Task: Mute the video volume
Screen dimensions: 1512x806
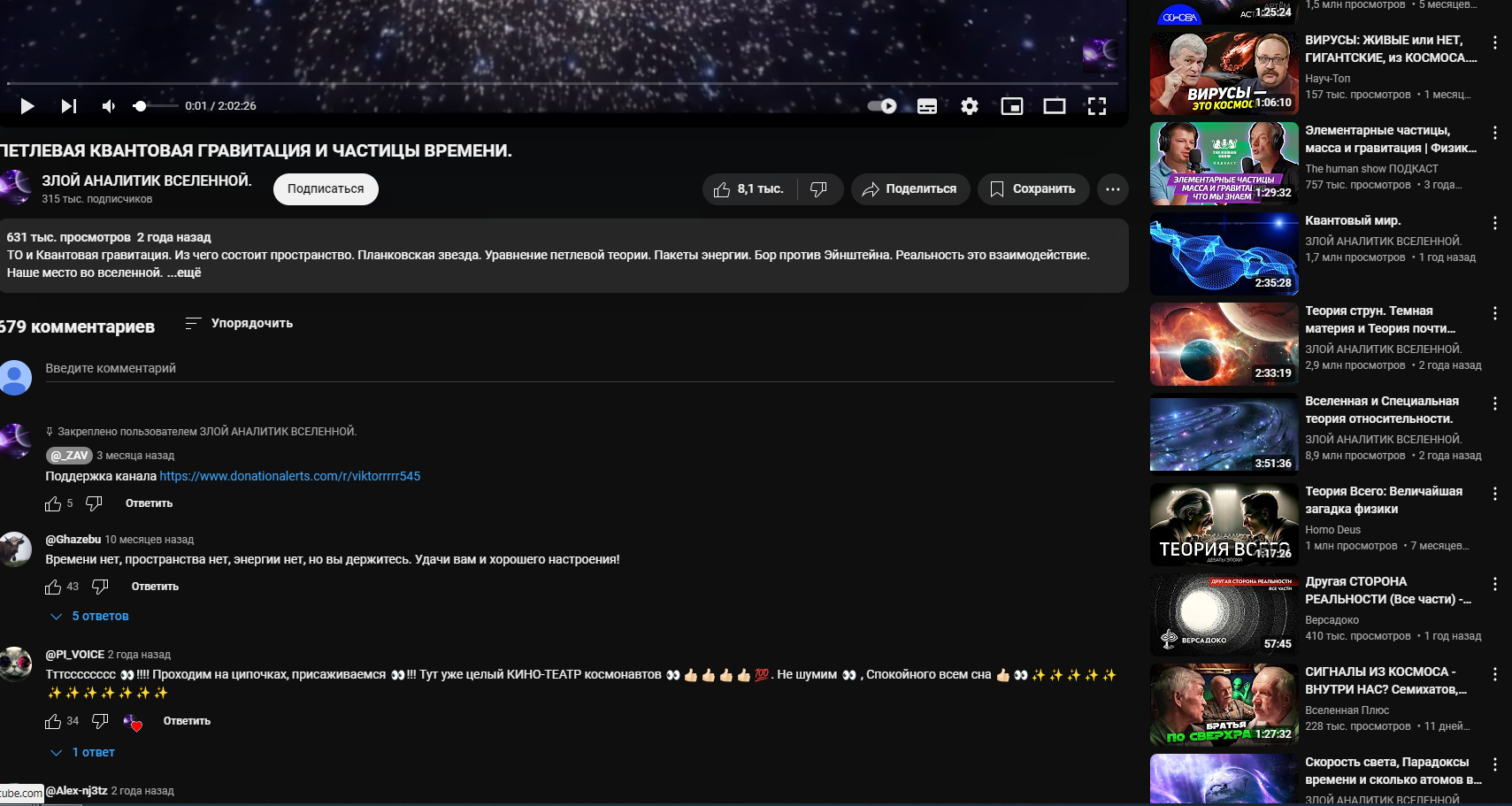Action: (x=109, y=106)
